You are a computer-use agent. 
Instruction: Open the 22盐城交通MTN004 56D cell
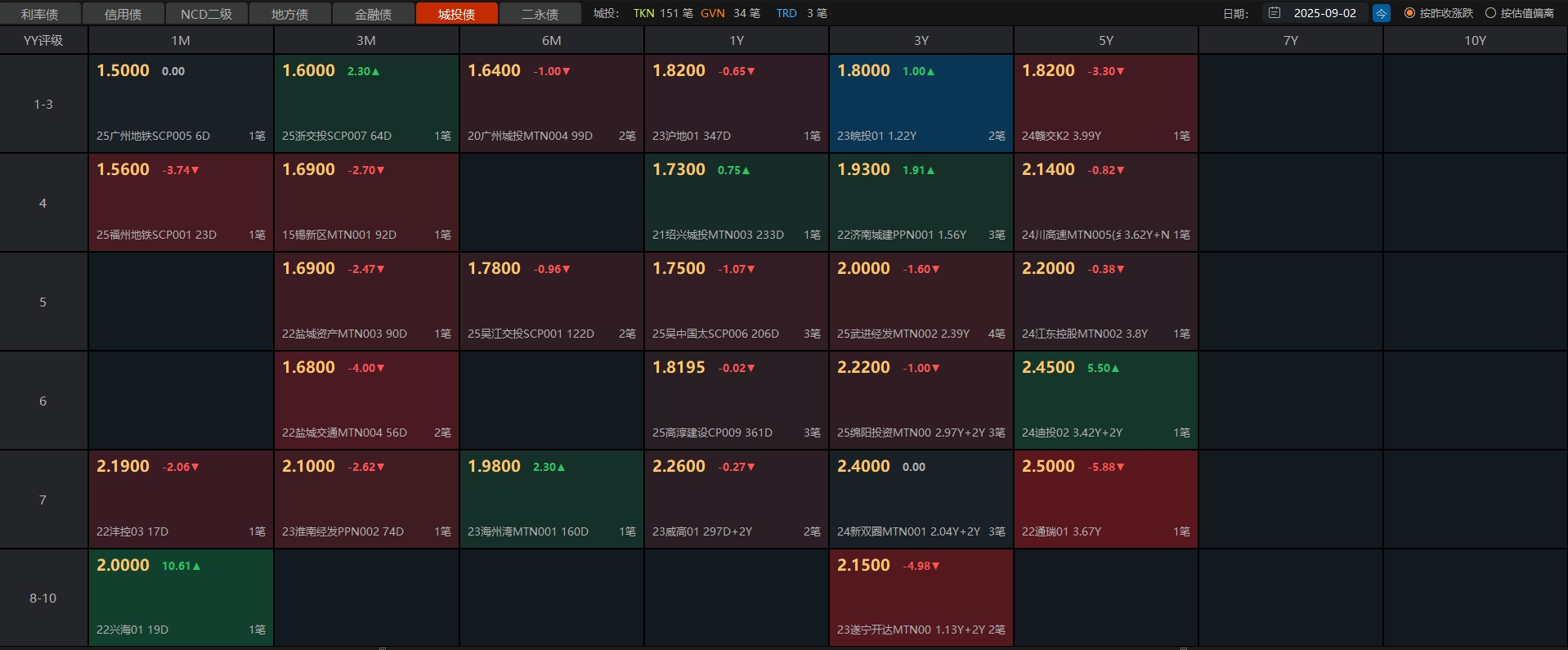click(366, 401)
